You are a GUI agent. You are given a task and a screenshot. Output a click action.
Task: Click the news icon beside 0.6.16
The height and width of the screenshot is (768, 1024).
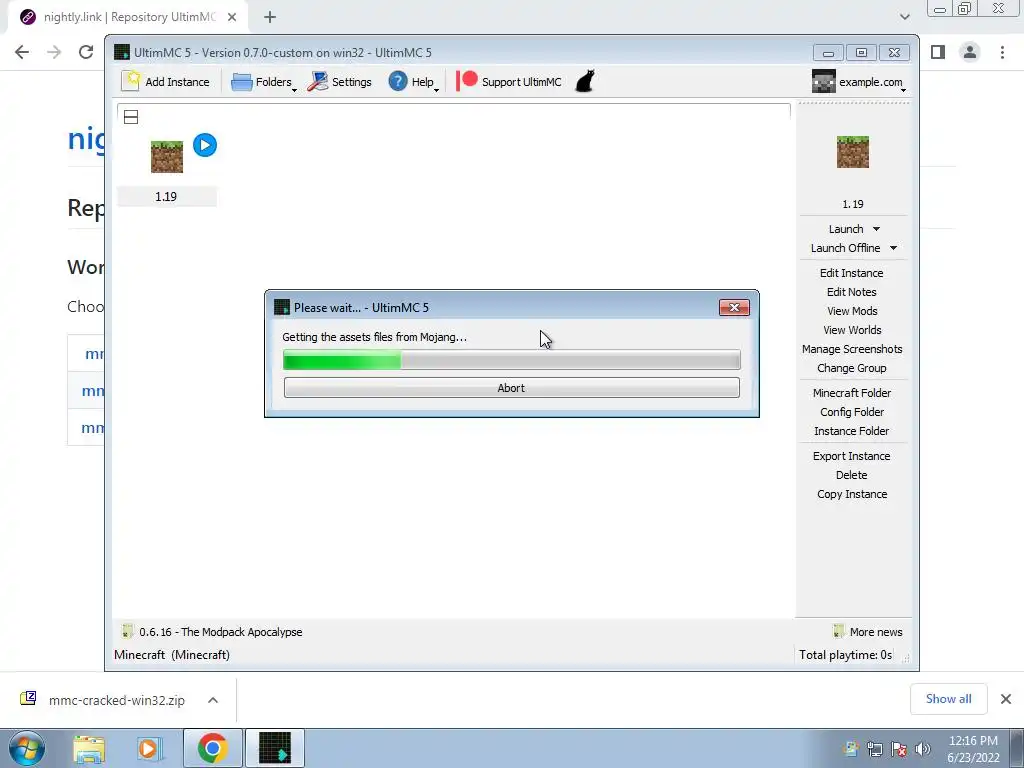click(x=127, y=631)
